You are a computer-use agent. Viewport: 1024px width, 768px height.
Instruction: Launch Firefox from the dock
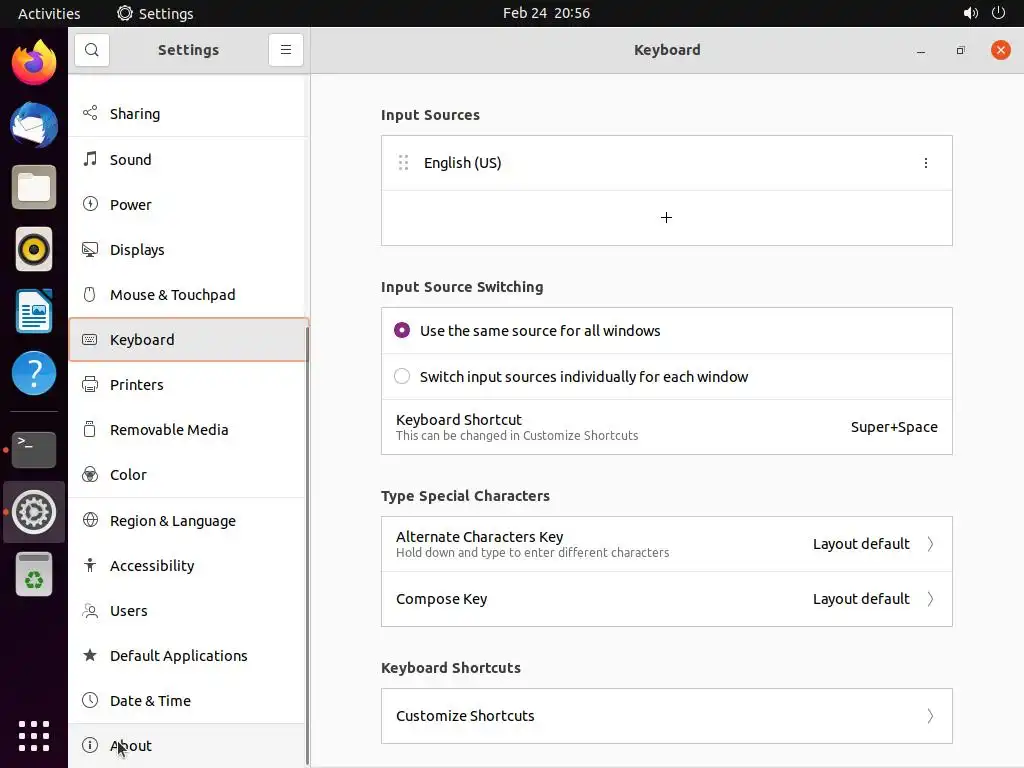(x=34, y=63)
